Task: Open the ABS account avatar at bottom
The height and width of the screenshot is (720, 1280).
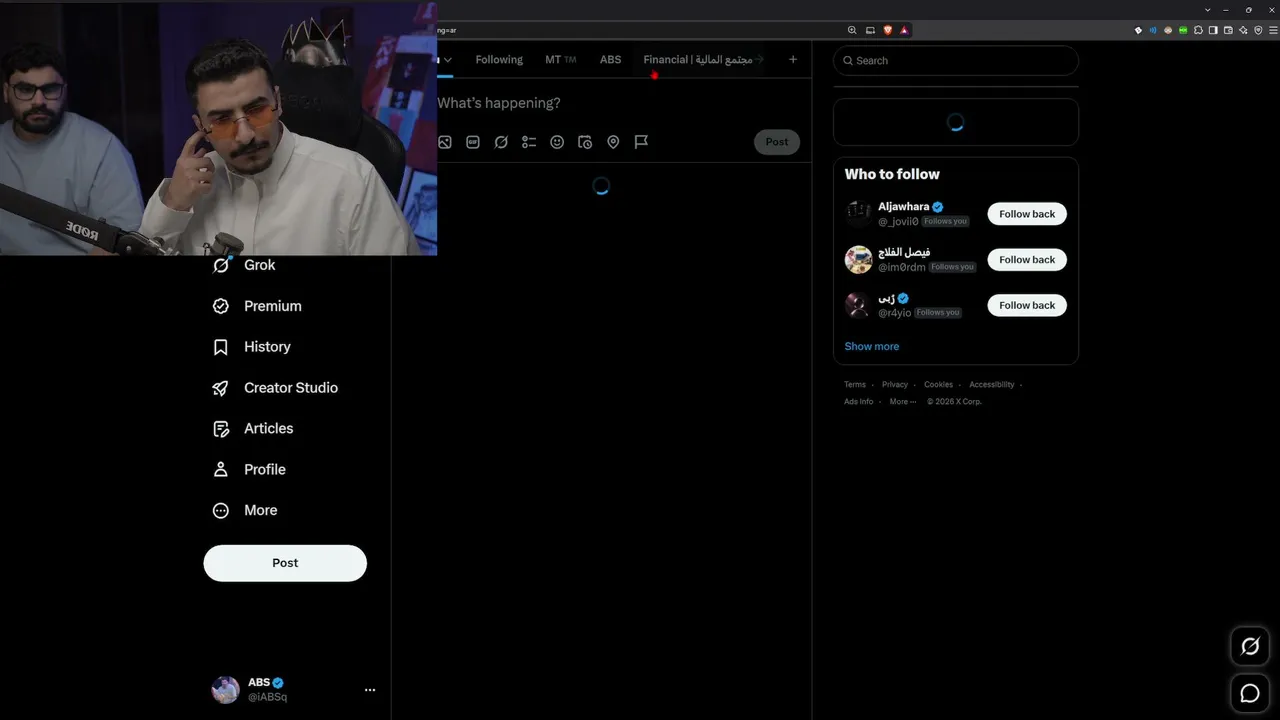Action: coord(225,690)
